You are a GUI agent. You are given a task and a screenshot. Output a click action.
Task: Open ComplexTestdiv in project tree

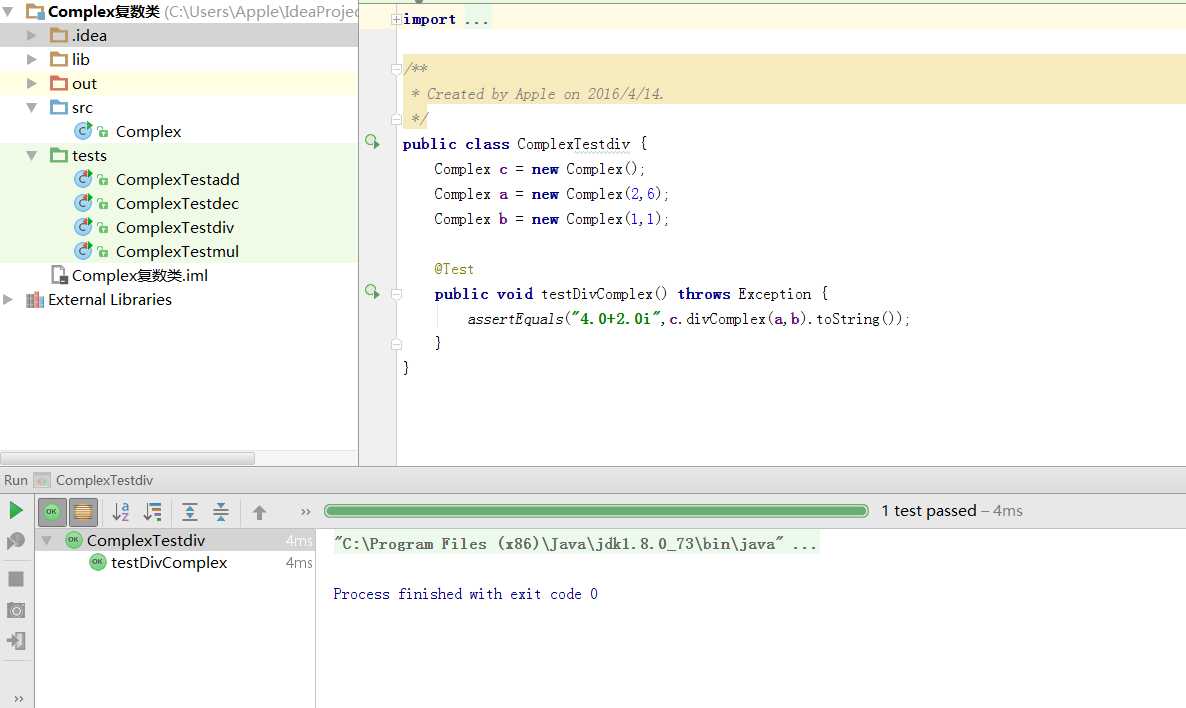coord(175,228)
